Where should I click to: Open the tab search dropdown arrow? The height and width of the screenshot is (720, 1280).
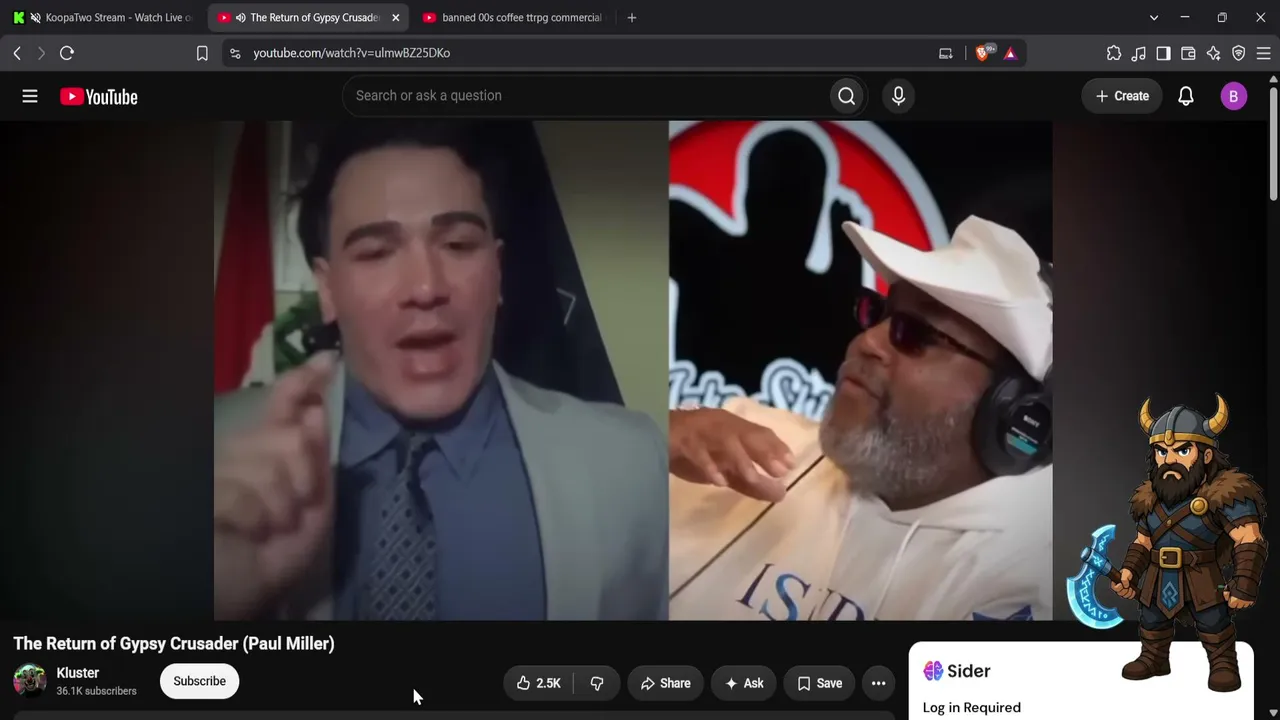1154,18
